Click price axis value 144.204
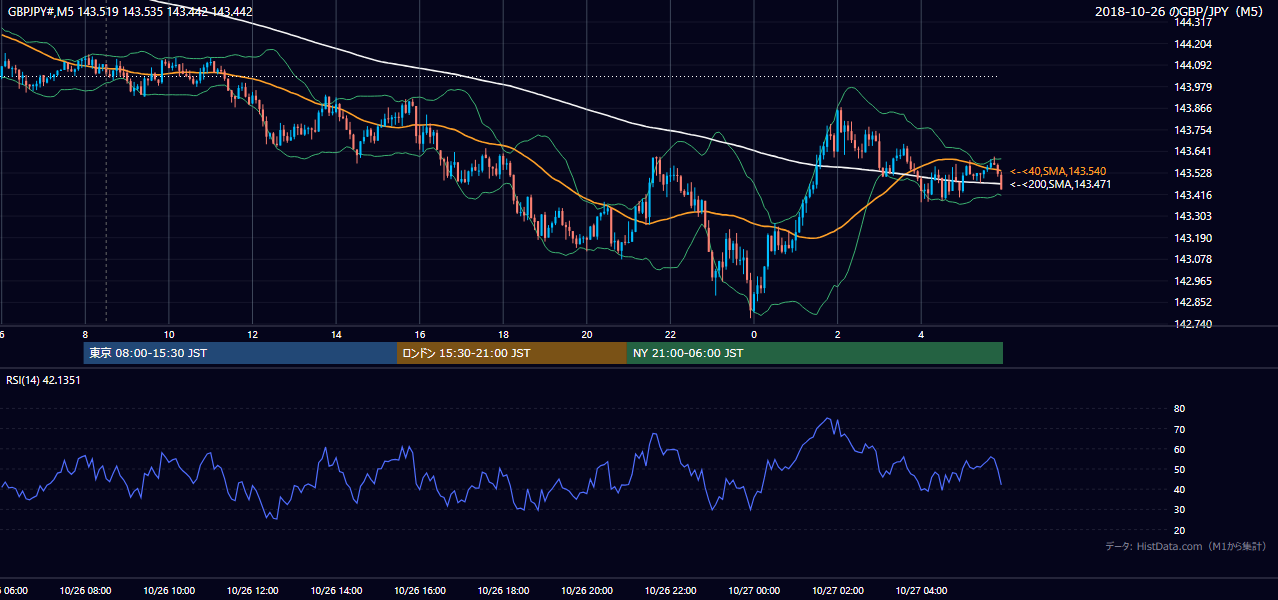This screenshot has width=1278, height=600. tap(1193, 44)
